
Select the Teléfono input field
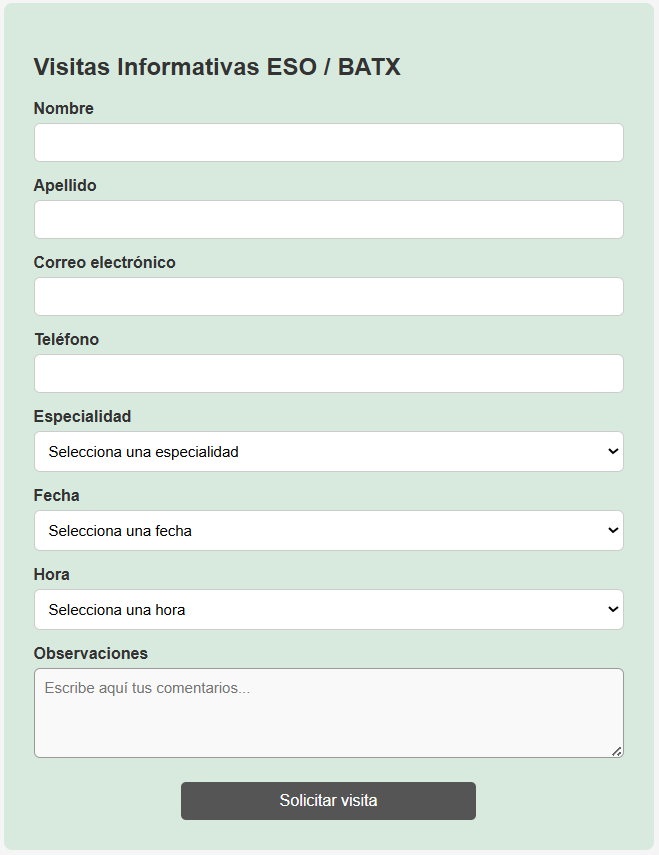click(328, 374)
